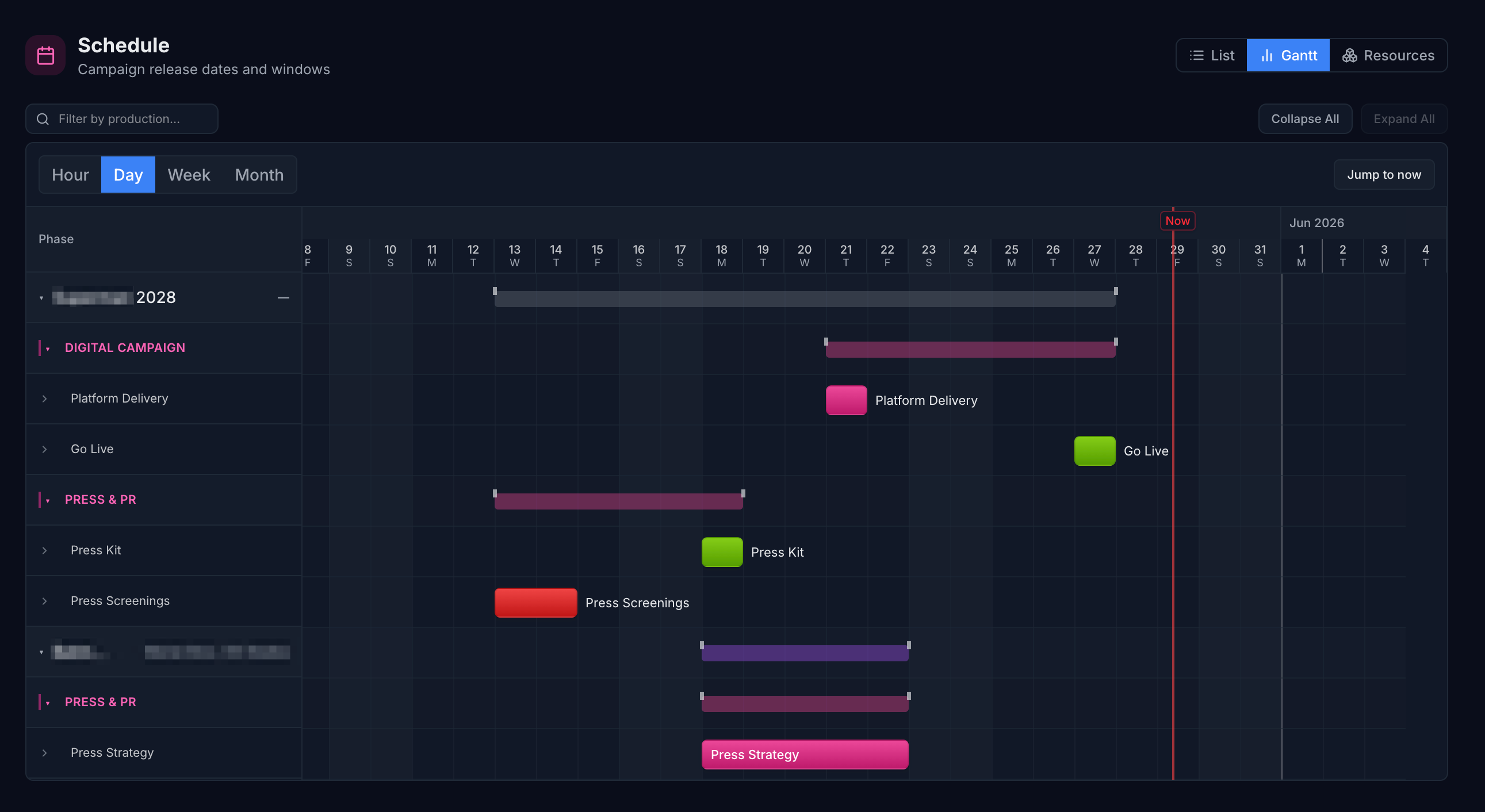Collapse the first PRESS & PR group
Viewport: 1485px width, 812px height.
(48, 501)
